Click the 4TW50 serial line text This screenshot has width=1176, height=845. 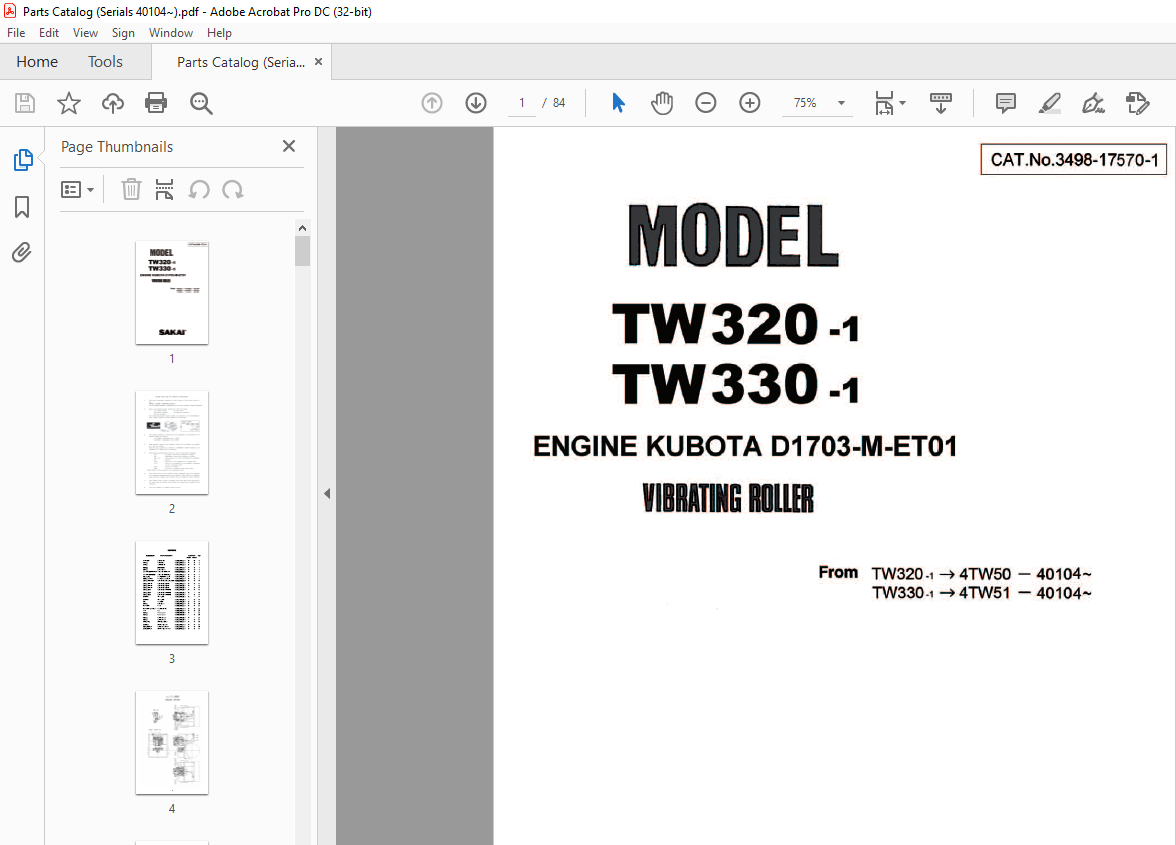[x=981, y=574]
